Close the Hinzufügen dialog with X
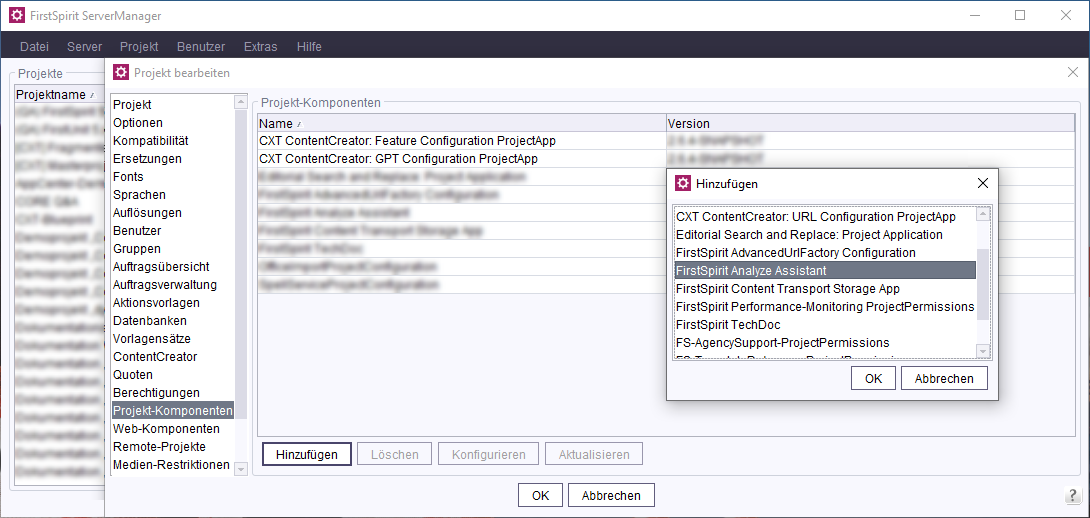 pyautogui.click(x=982, y=183)
